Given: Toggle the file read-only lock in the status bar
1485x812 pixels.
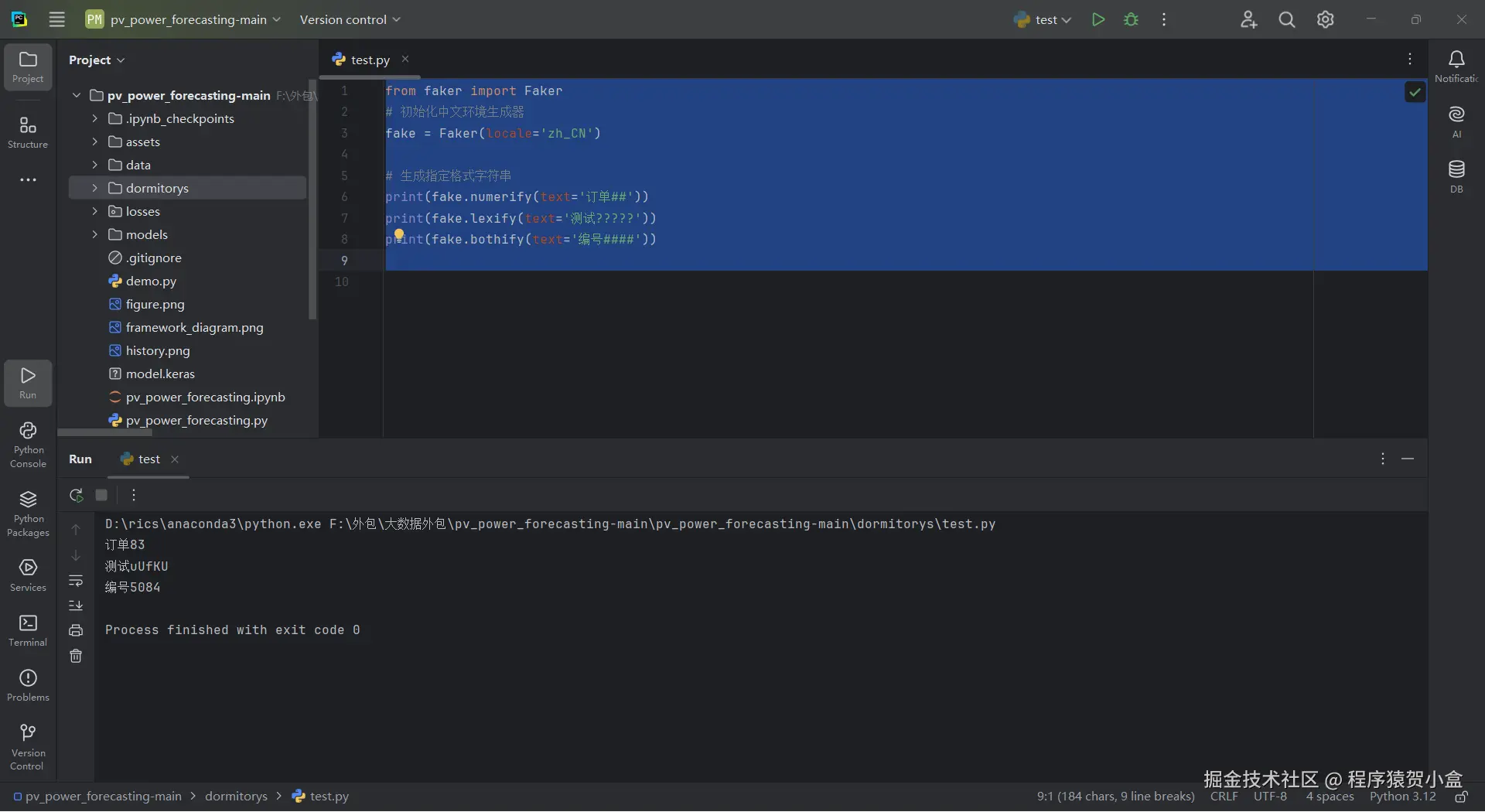Looking at the screenshot, I should [1461, 797].
